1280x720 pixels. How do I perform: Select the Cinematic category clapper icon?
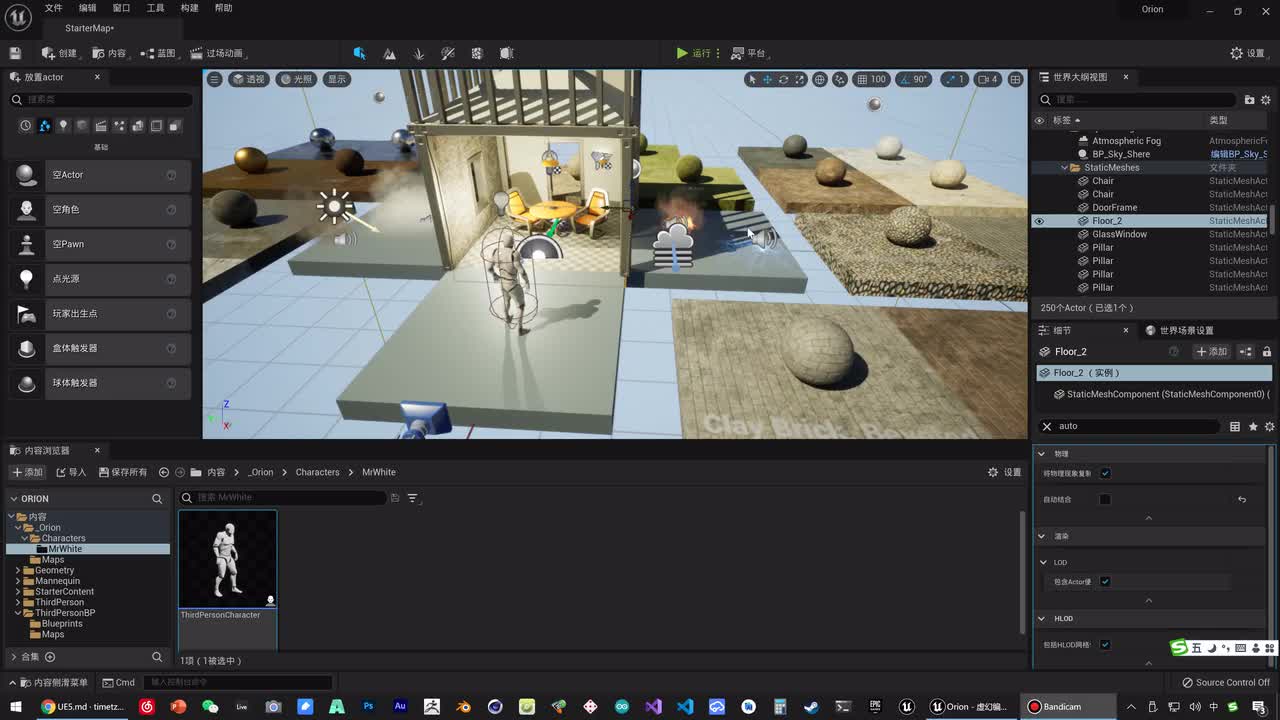(x=101, y=126)
